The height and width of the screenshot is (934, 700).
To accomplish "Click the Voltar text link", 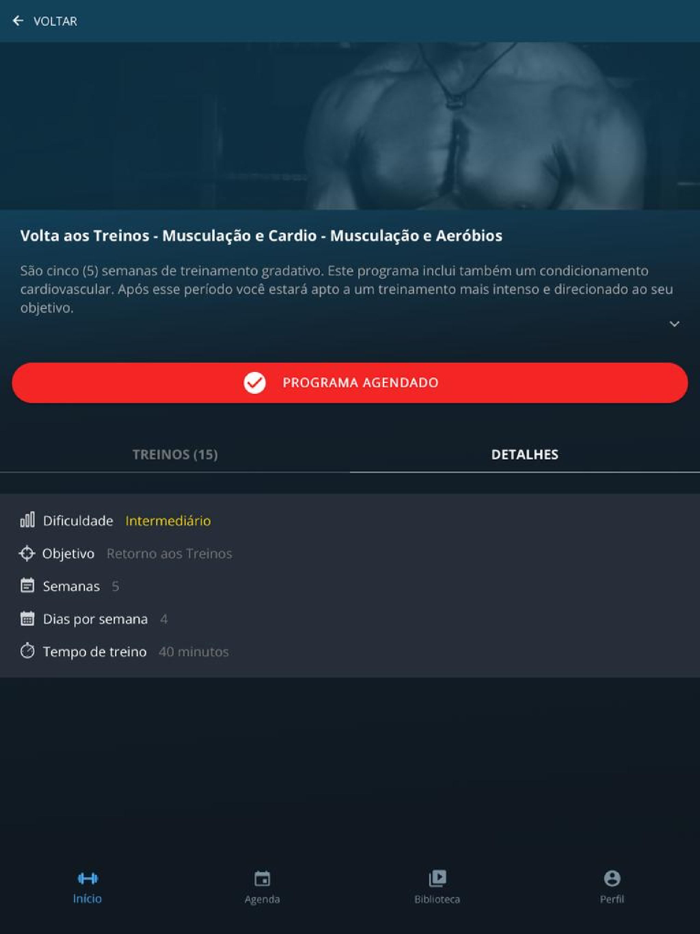I will 55,21.
